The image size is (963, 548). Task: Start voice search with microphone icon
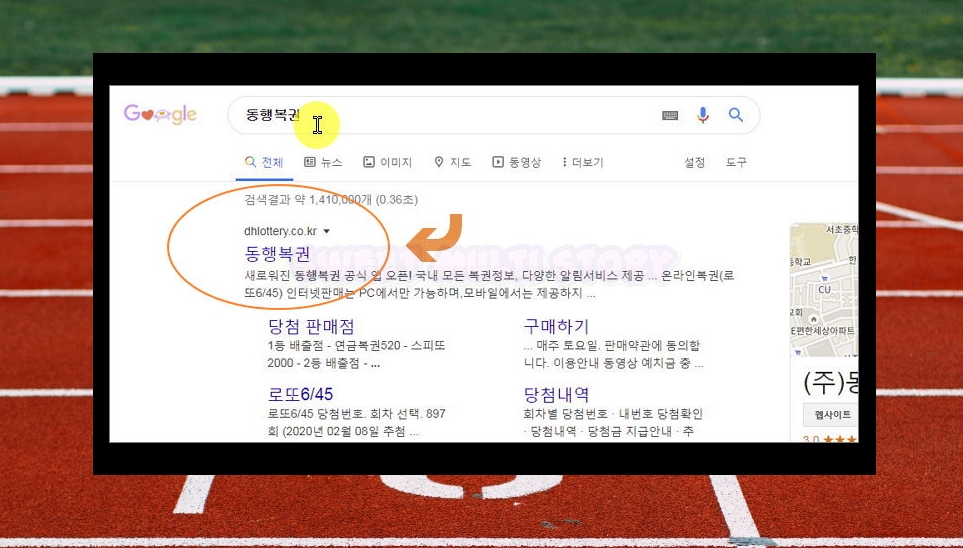point(703,115)
